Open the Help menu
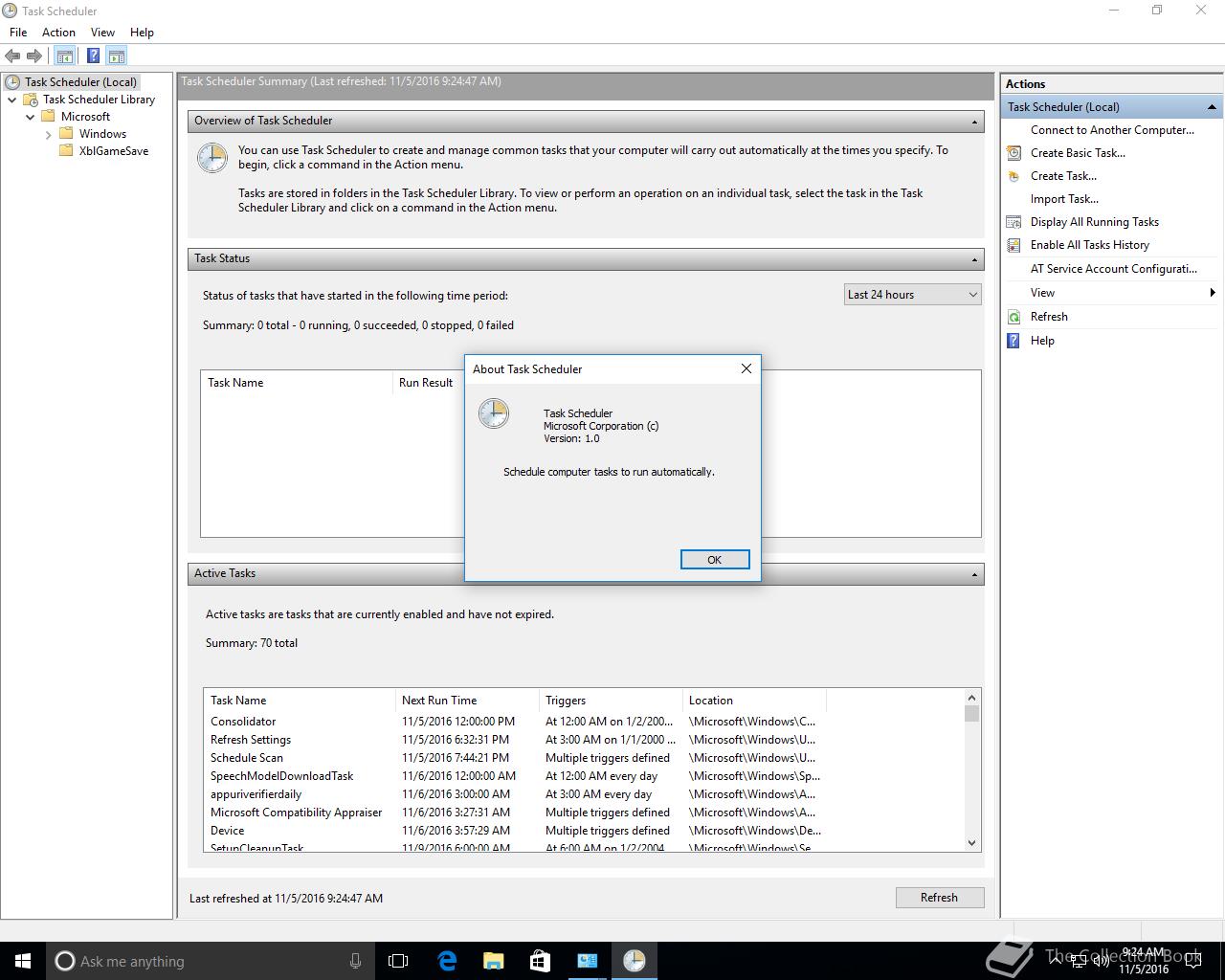This screenshot has width=1225, height=980. (142, 32)
